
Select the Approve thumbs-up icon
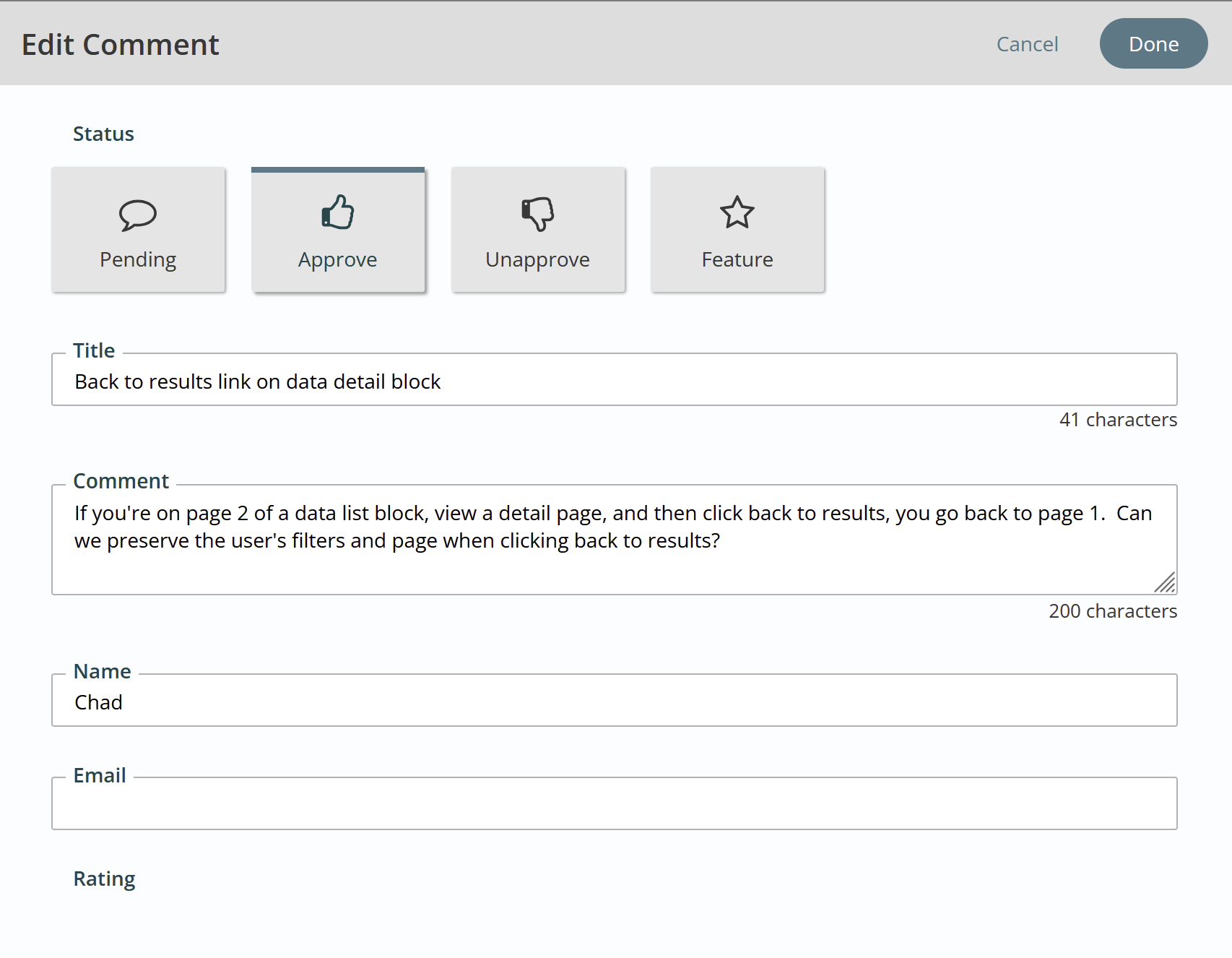point(338,212)
